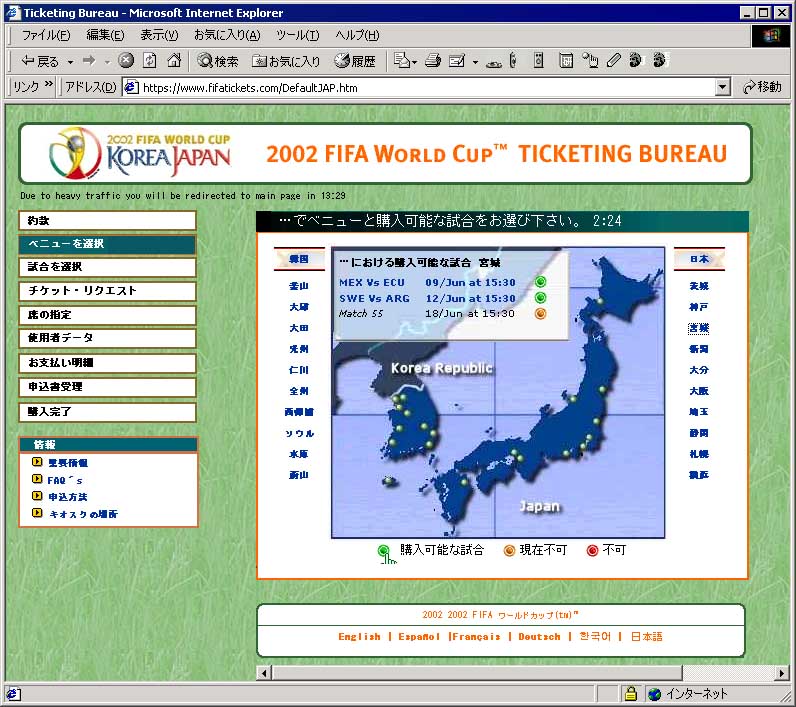The image size is (796, 707).
Task: Select the 申込書受理 sidebar step
Action: pyautogui.click(x=107, y=387)
